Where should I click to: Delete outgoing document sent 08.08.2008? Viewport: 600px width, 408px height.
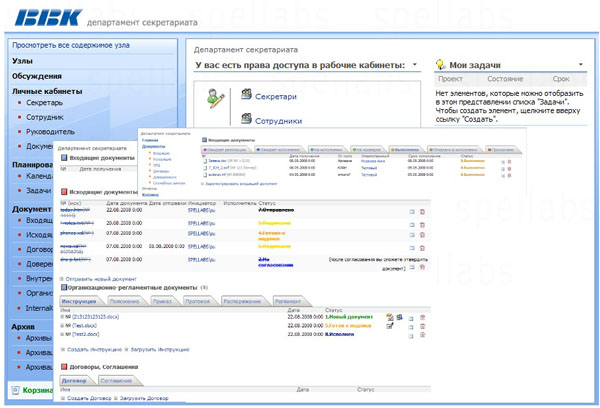tap(422, 248)
